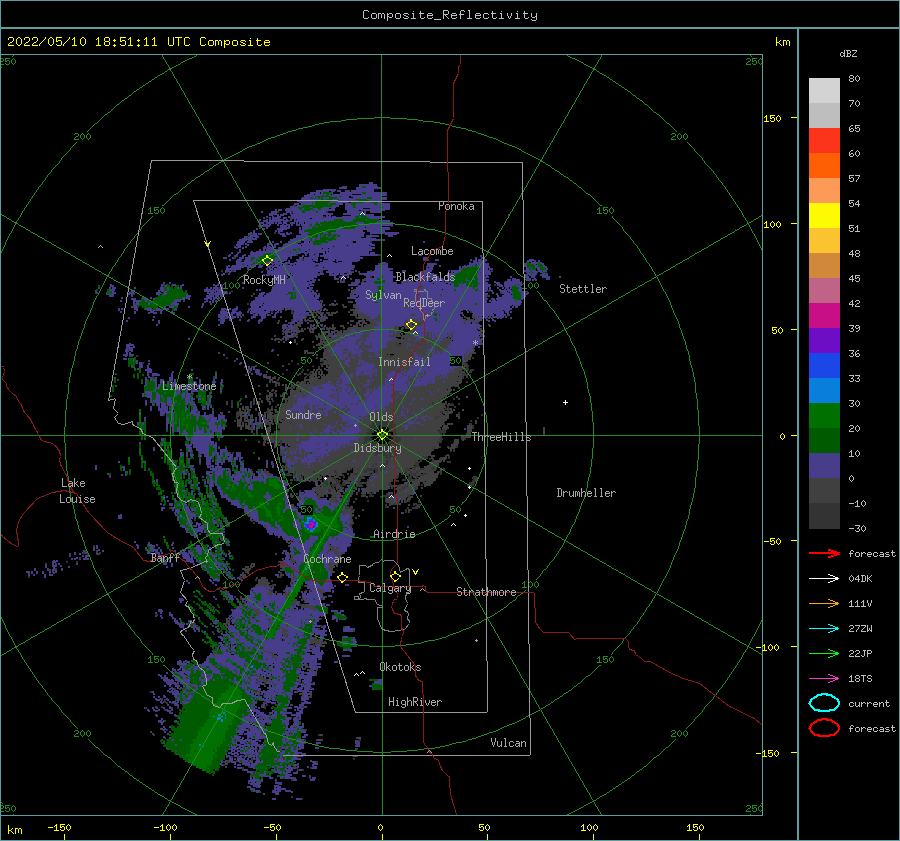Click the RockyMH label

pyautogui.click(x=264, y=280)
